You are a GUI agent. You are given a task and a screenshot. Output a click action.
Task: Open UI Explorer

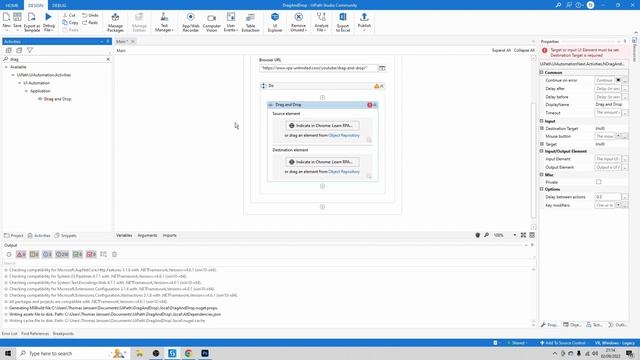(275, 22)
